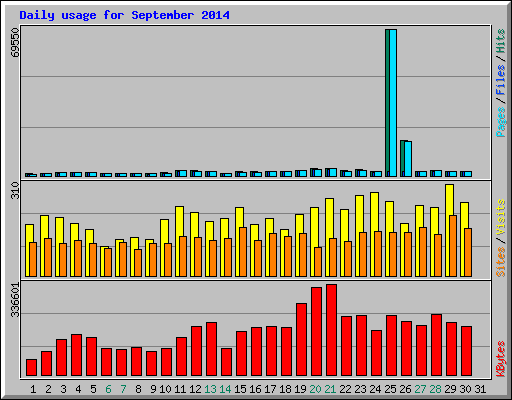Click the 'Daily usage for September 2014' title
Screen dimensions: 512x400
(x=124, y=15)
